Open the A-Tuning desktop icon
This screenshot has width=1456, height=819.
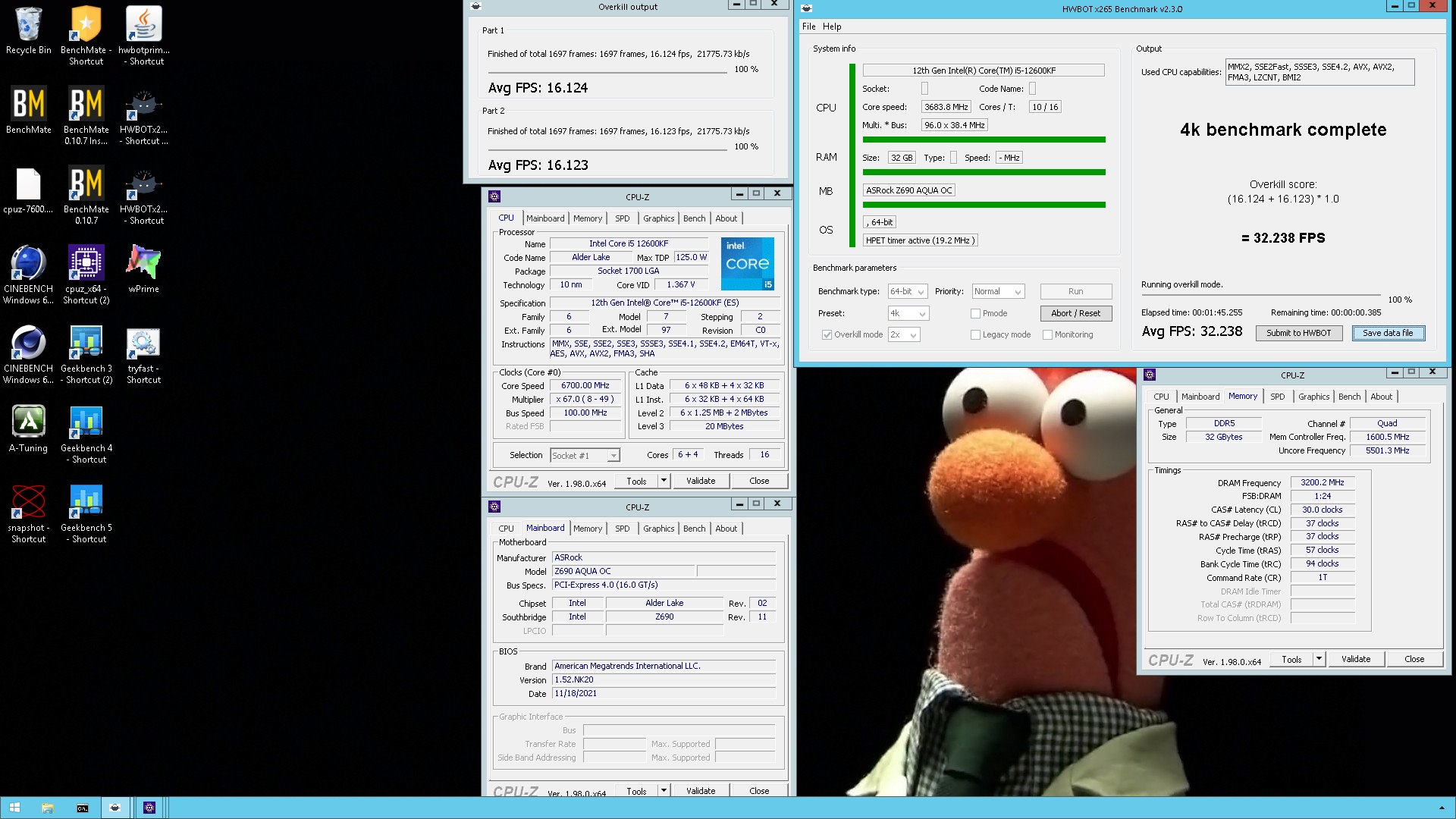pos(29,428)
